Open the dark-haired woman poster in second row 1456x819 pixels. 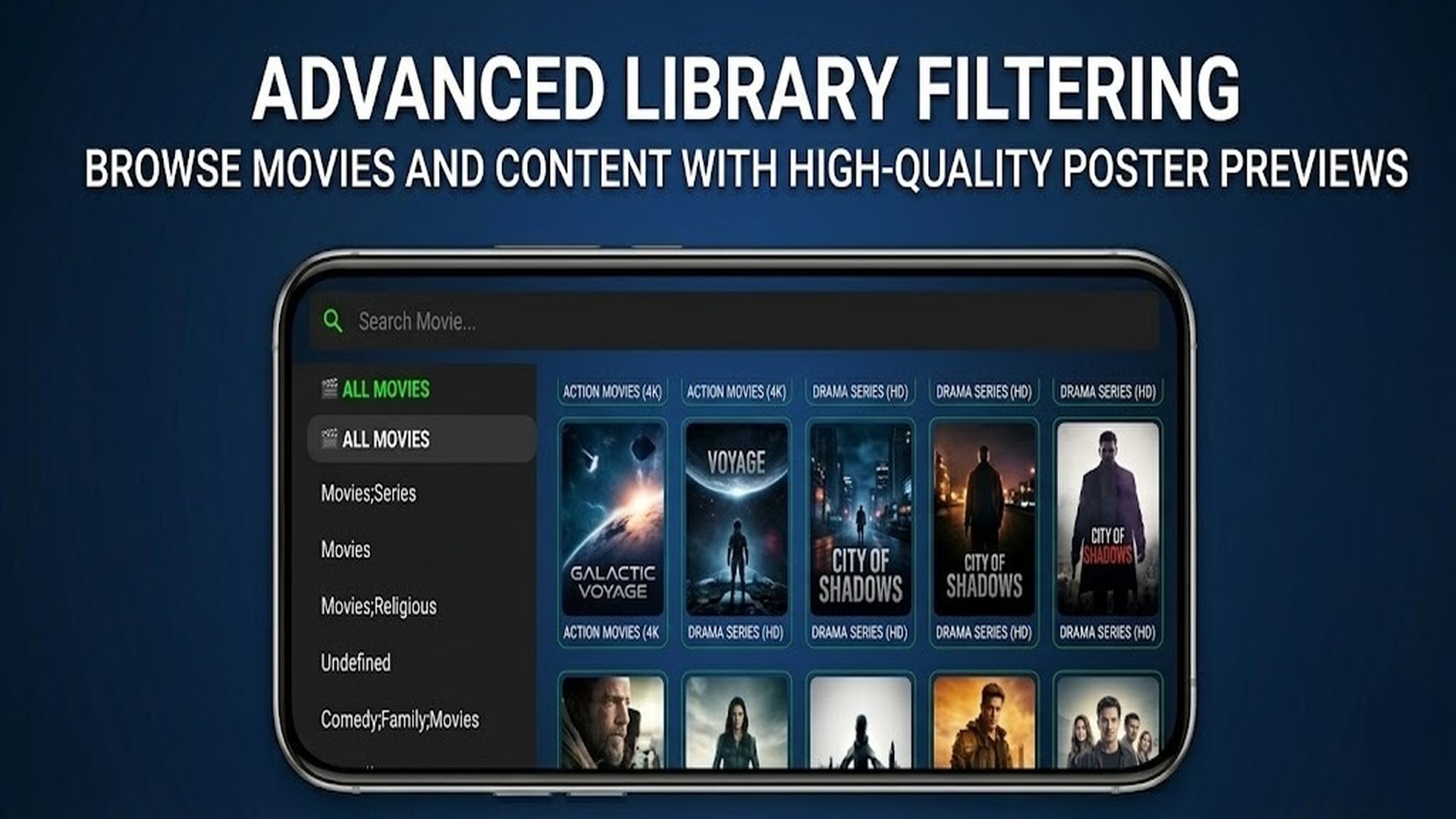tap(736, 722)
